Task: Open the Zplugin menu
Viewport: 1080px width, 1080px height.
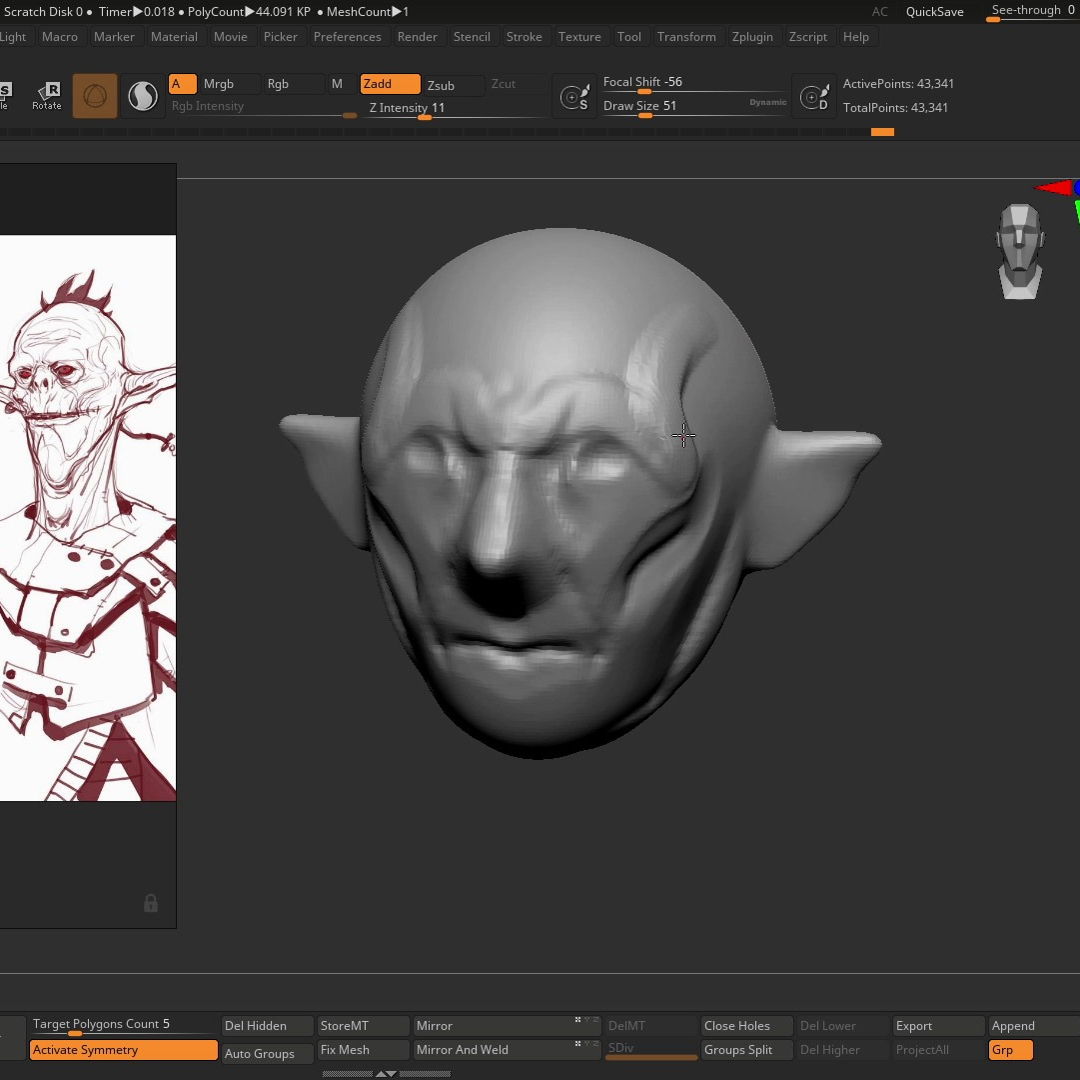Action: tap(752, 36)
